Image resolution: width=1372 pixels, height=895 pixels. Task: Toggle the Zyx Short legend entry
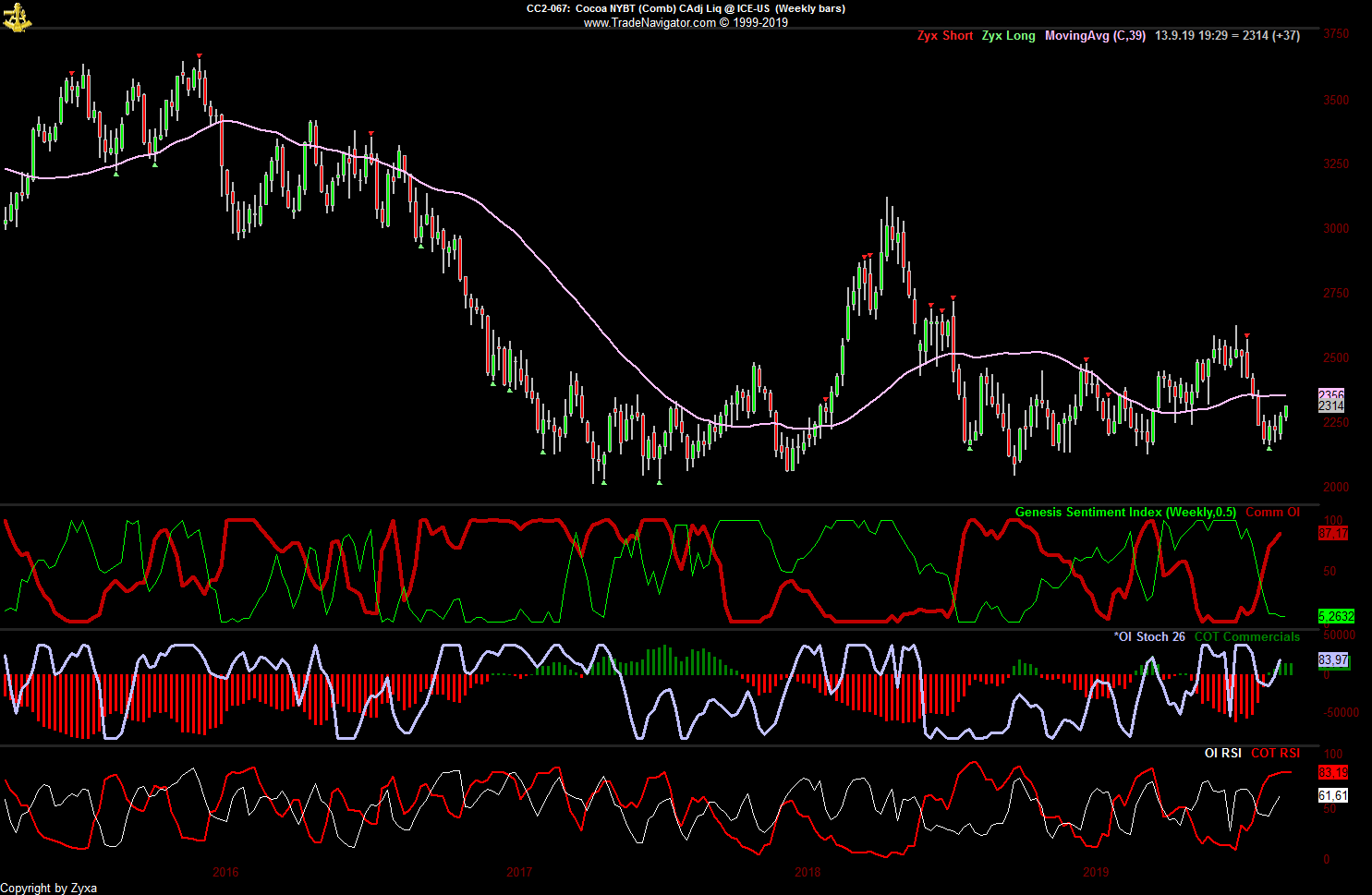tap(944, 36)
